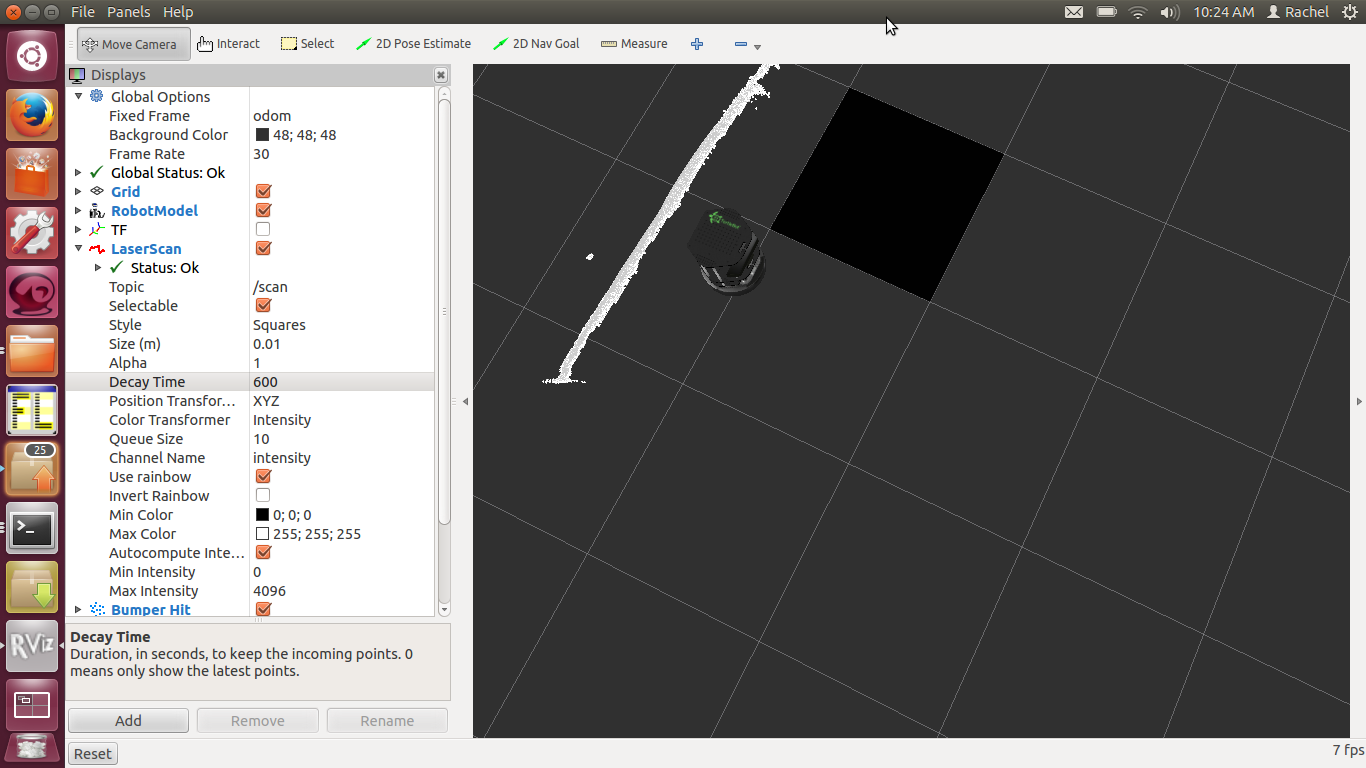Image resolution: width=1366 pixels, height=768 pixels.
Task: Open the File menu
Action: coord(83,12)
